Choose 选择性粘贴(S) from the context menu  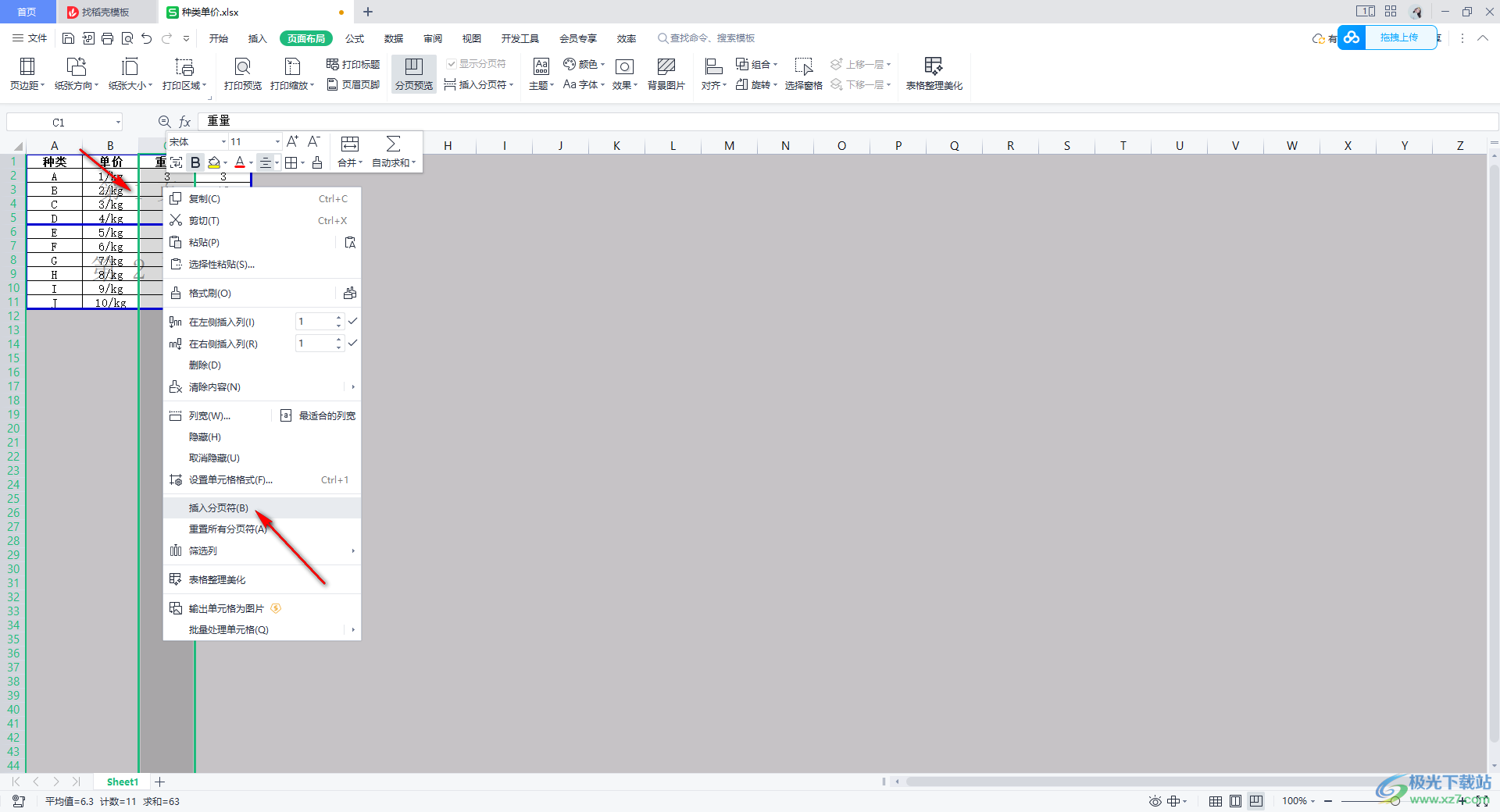[262, 264]
